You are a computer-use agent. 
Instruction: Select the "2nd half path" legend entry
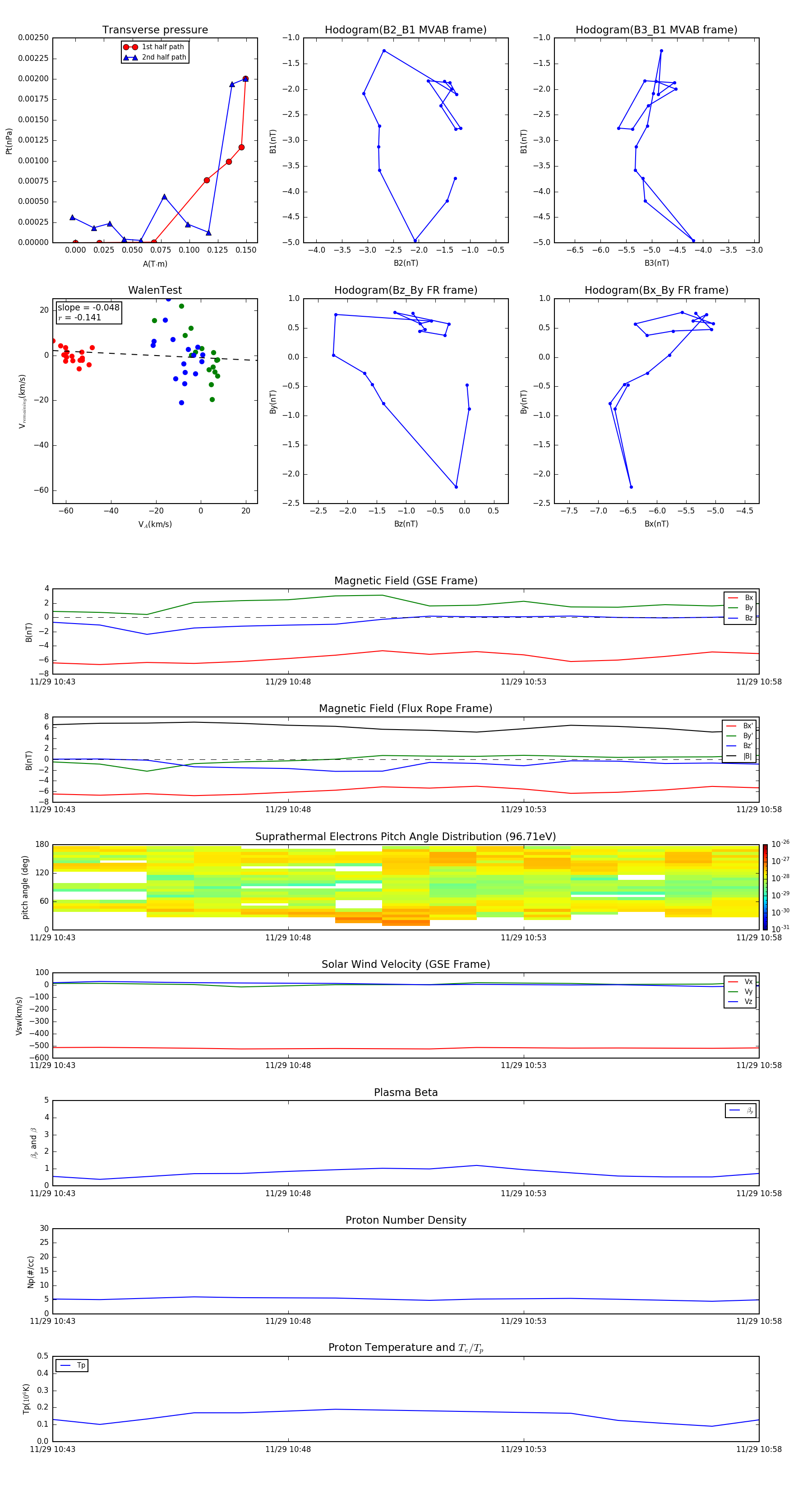(x=155, y=57)
